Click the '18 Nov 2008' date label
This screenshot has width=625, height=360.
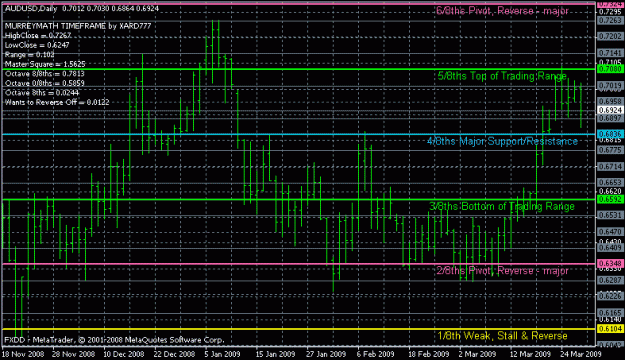[x=23, y=354]
